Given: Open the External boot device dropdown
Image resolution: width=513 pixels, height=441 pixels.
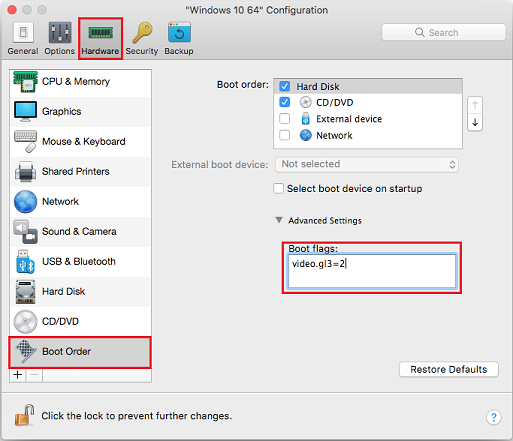Looking at the screenshot, I should coord(367,165).
